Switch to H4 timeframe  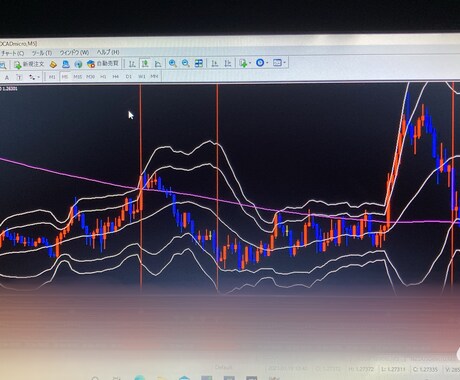click(115, 77)
